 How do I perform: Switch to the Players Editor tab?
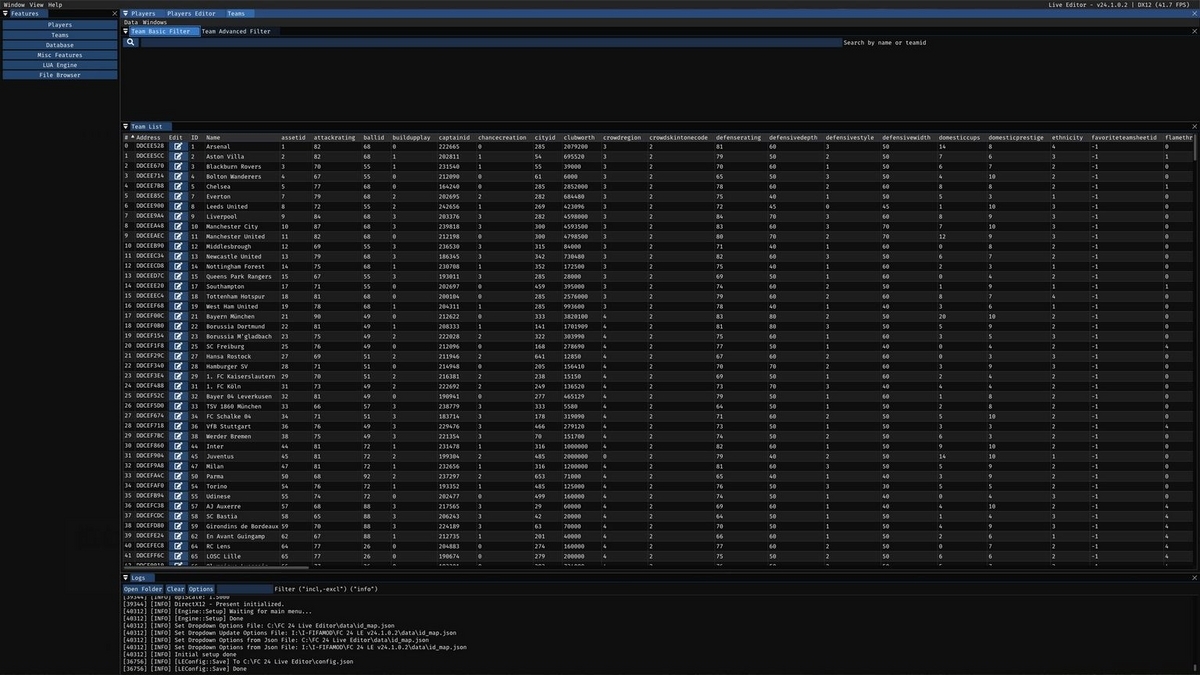(191, 14)
